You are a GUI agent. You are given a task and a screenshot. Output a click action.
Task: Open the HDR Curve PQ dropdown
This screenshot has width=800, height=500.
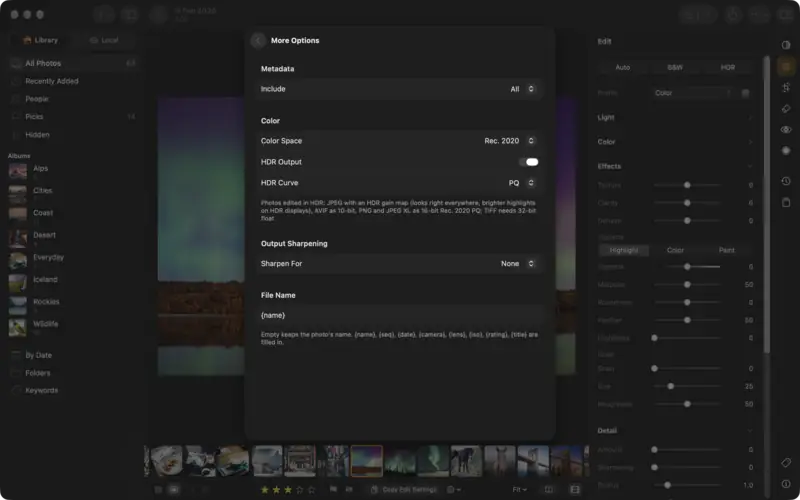(521, 183)
